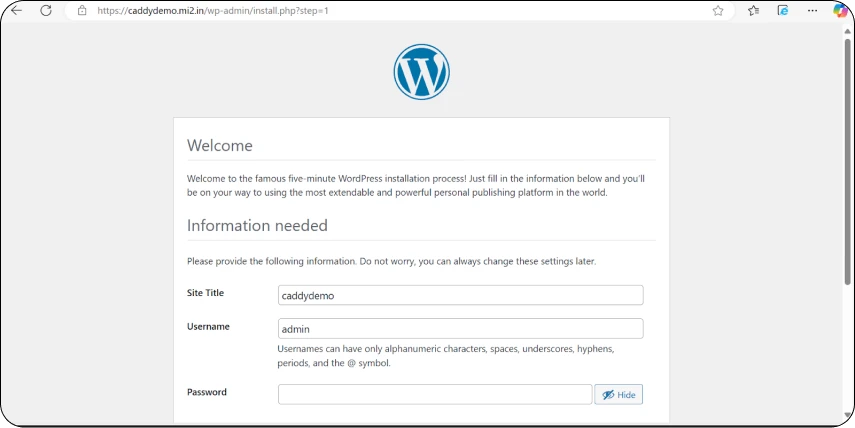This screenshot has height=428, width=855.
Task: Bookmark this page with the star icon
Action: 718,10
